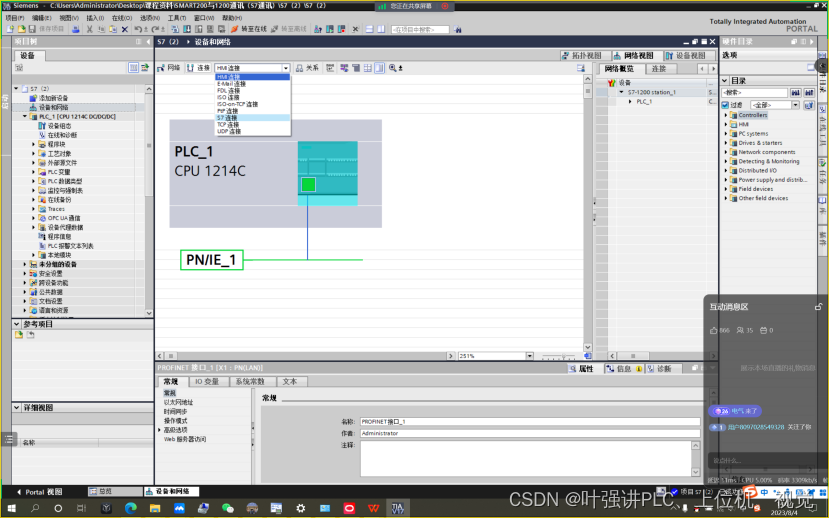Click the 关系 relations button
The width and height of the screenshot is (830, 519).
[308, 68]
